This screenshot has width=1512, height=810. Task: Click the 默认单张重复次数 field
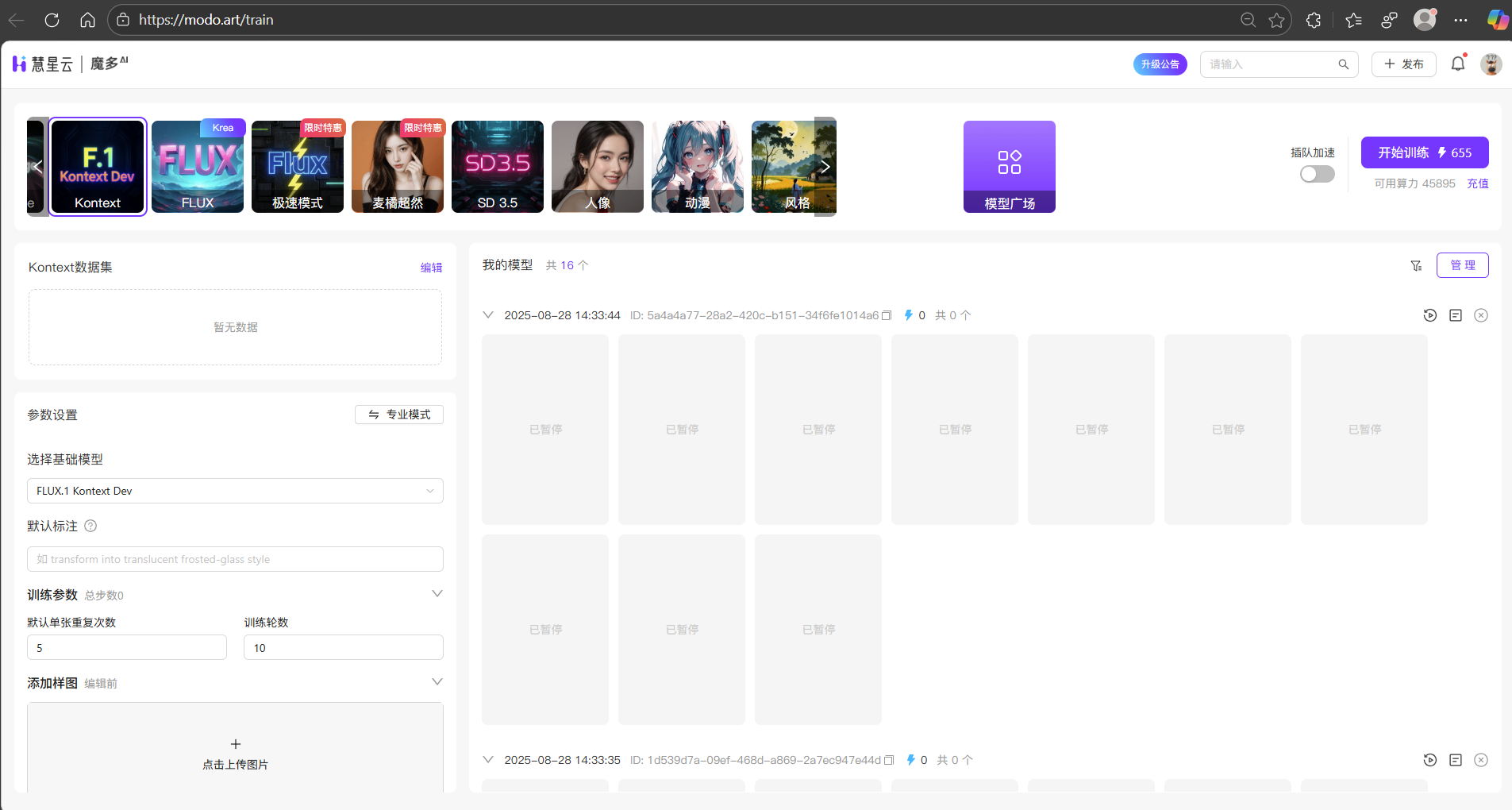click(x=127, y=648)
